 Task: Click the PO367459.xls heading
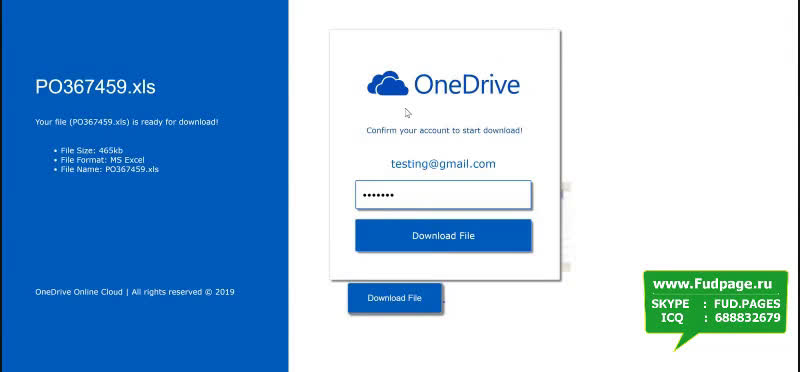95,87
